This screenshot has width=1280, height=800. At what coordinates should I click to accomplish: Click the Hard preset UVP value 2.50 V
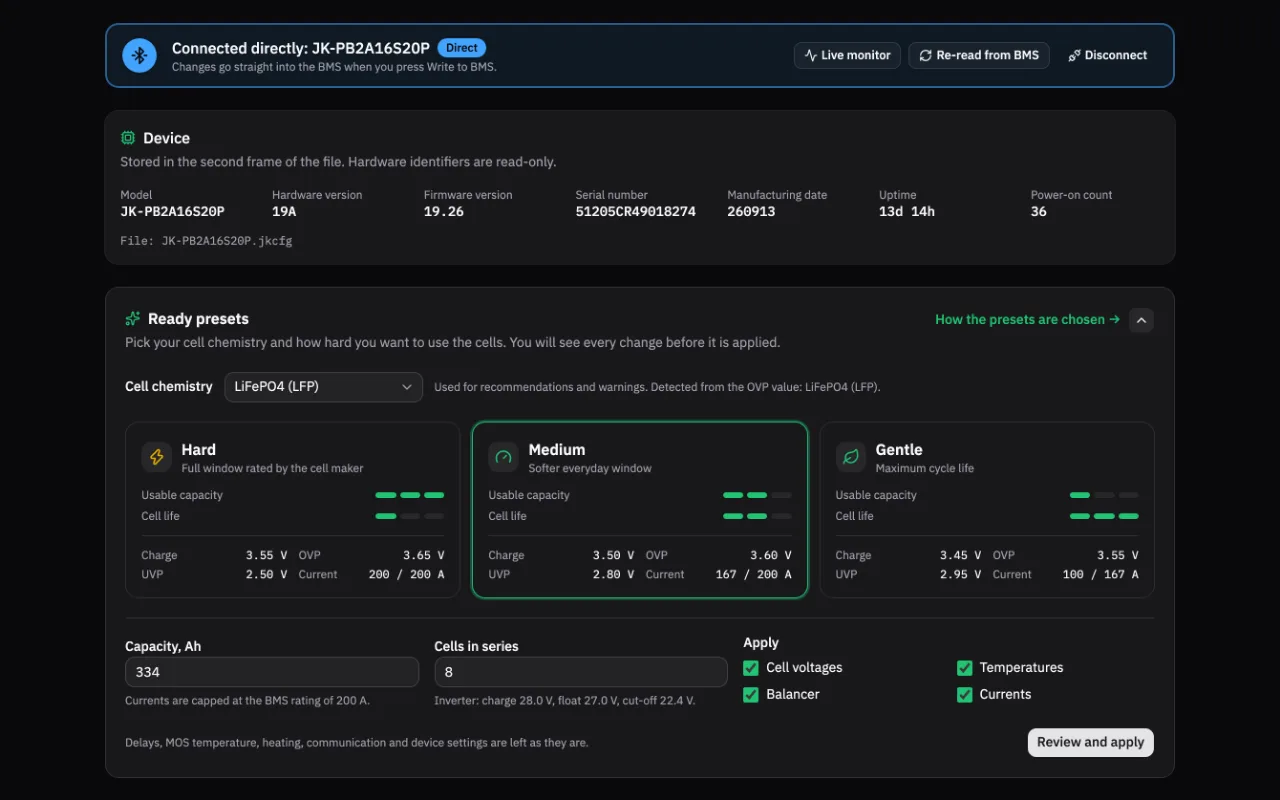pos(267,575)
